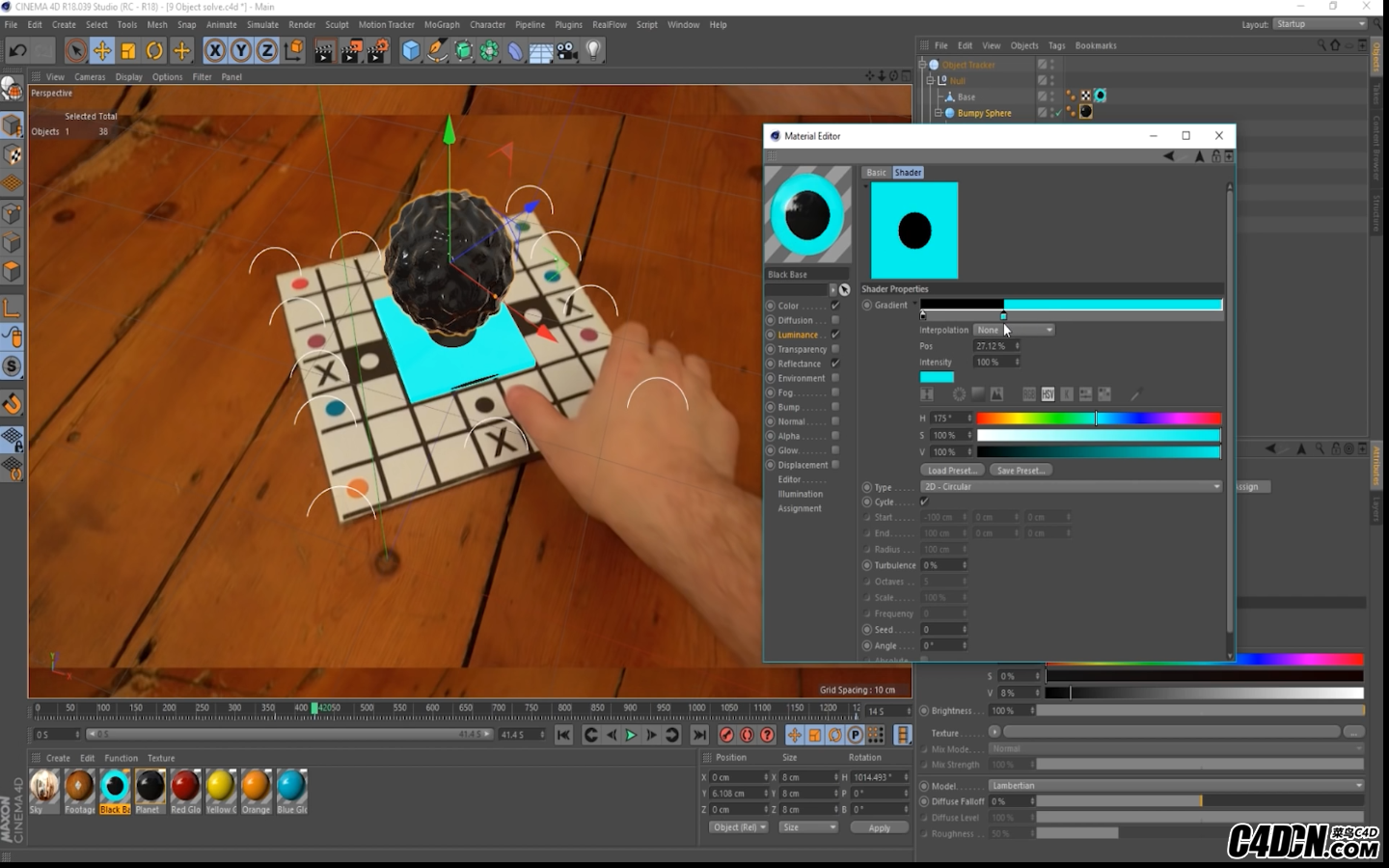The image size is (1389, 868).
Task: Open the Simulate menu
Action: click(262, 25)
